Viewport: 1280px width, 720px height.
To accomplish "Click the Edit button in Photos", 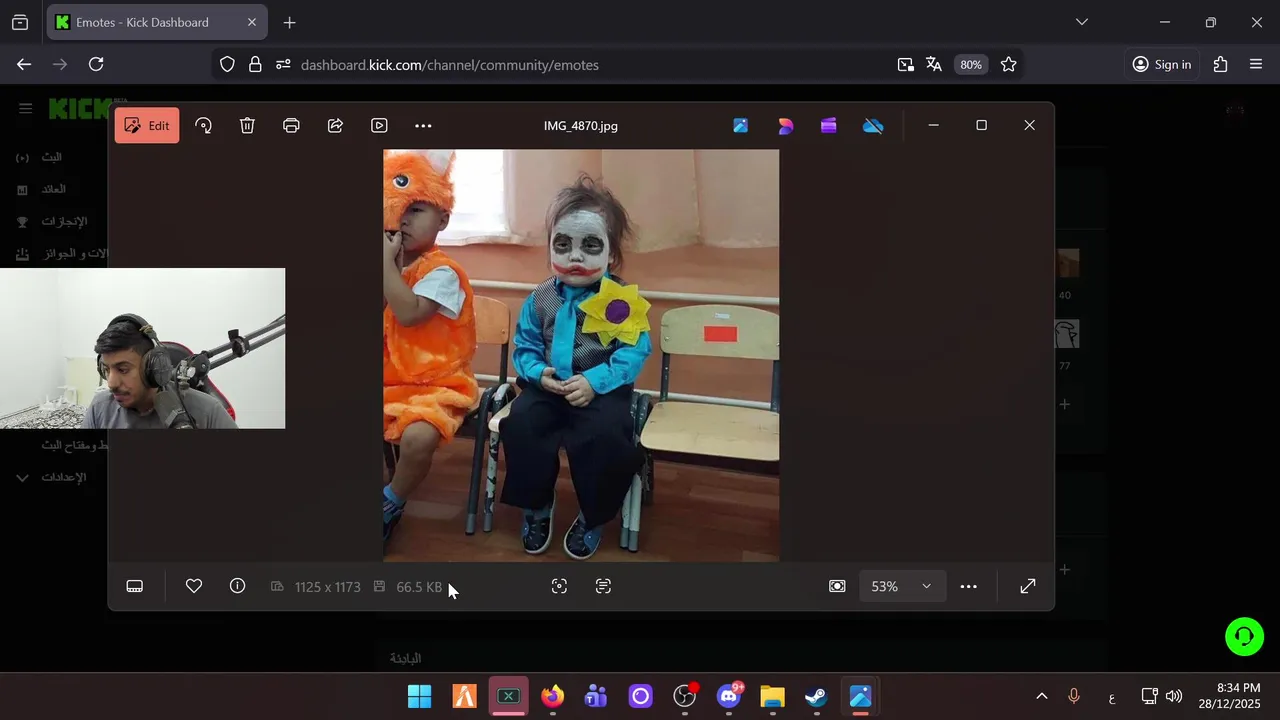I will pyautogui.click(x=147, y=125).
